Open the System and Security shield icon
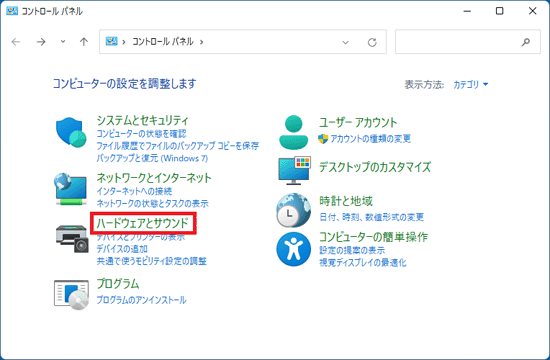The height and width of the screenshot is (360, 550). tap(71, 133)
